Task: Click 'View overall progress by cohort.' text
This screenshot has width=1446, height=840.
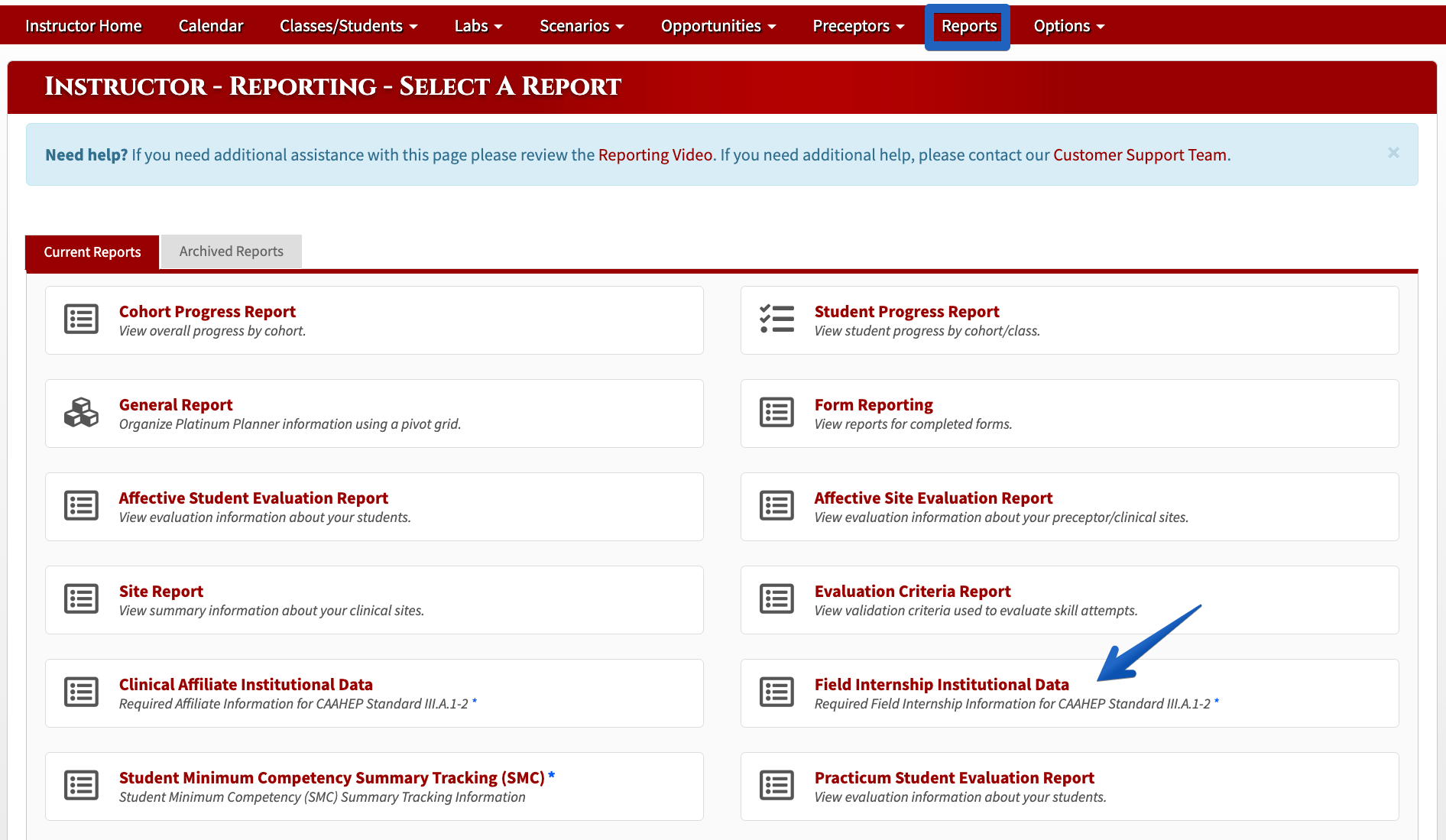Action: tap(212, 331)
